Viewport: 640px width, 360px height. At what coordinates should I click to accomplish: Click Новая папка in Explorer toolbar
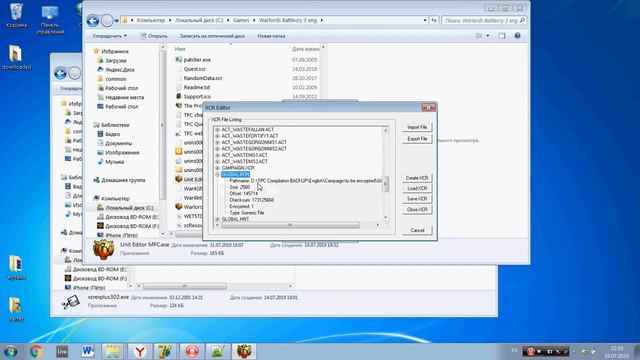(x=271, y=36)
